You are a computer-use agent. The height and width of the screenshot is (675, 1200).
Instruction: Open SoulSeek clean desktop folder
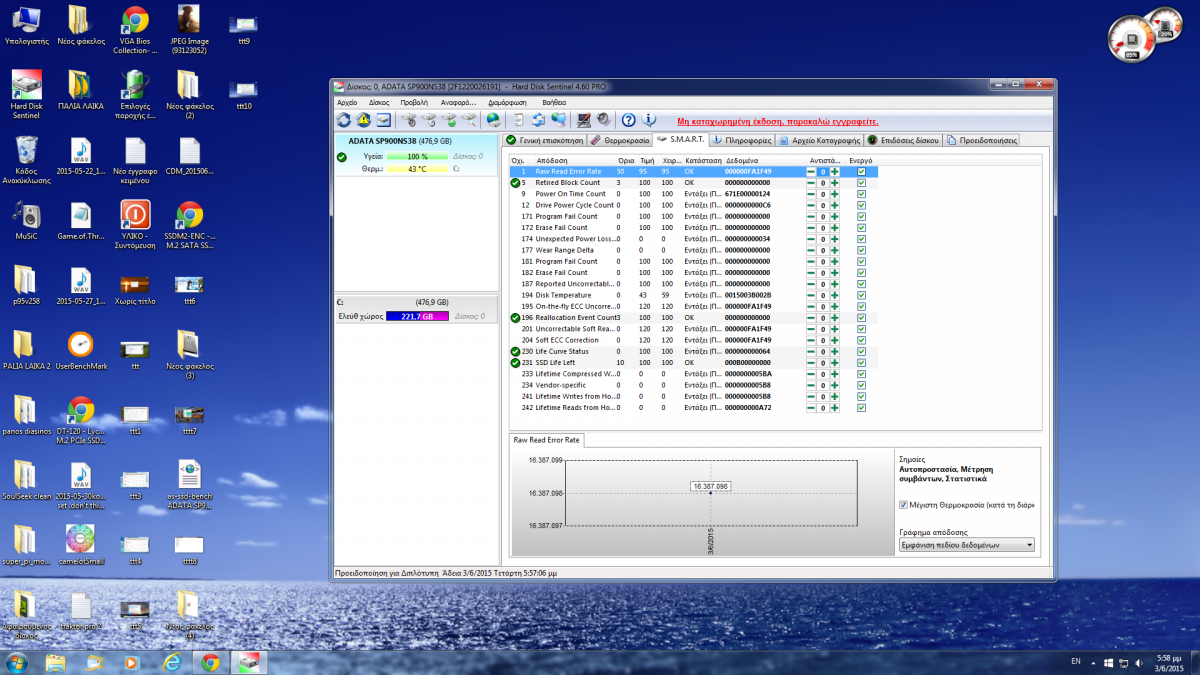[26, 480]
